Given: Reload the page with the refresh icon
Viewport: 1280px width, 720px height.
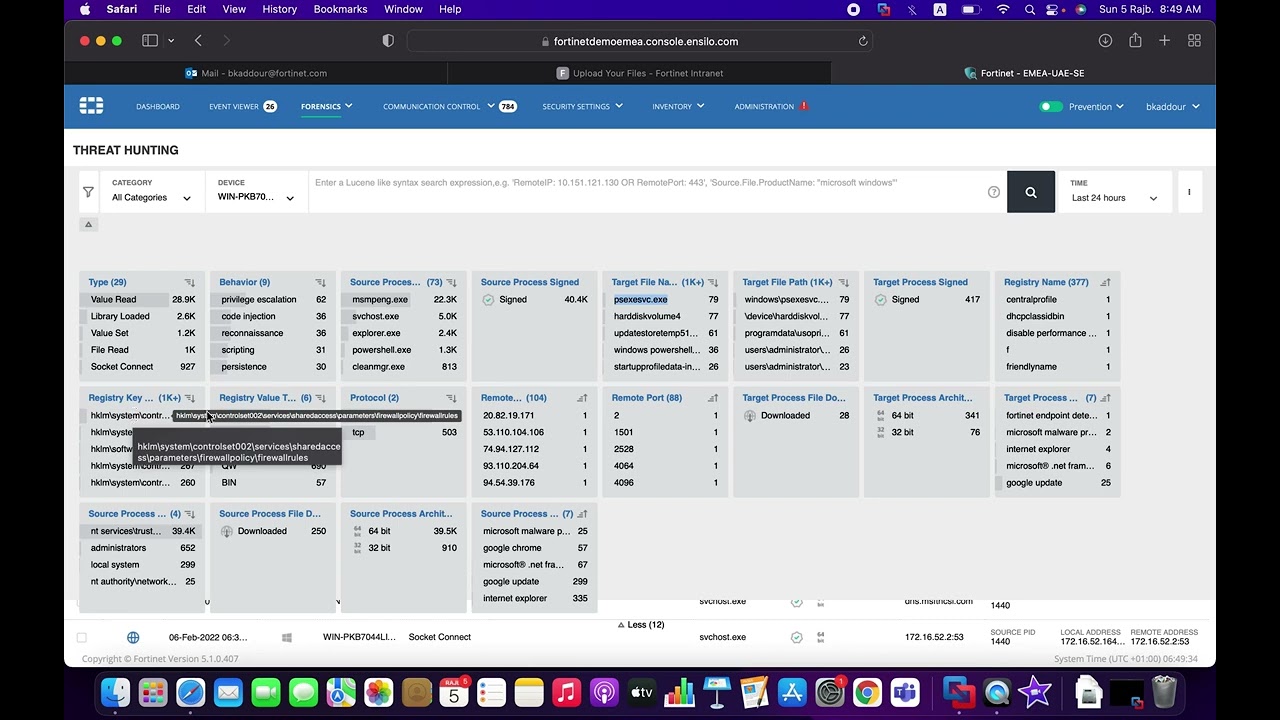Looking at the screenshot, I should (x=863, y=41).
